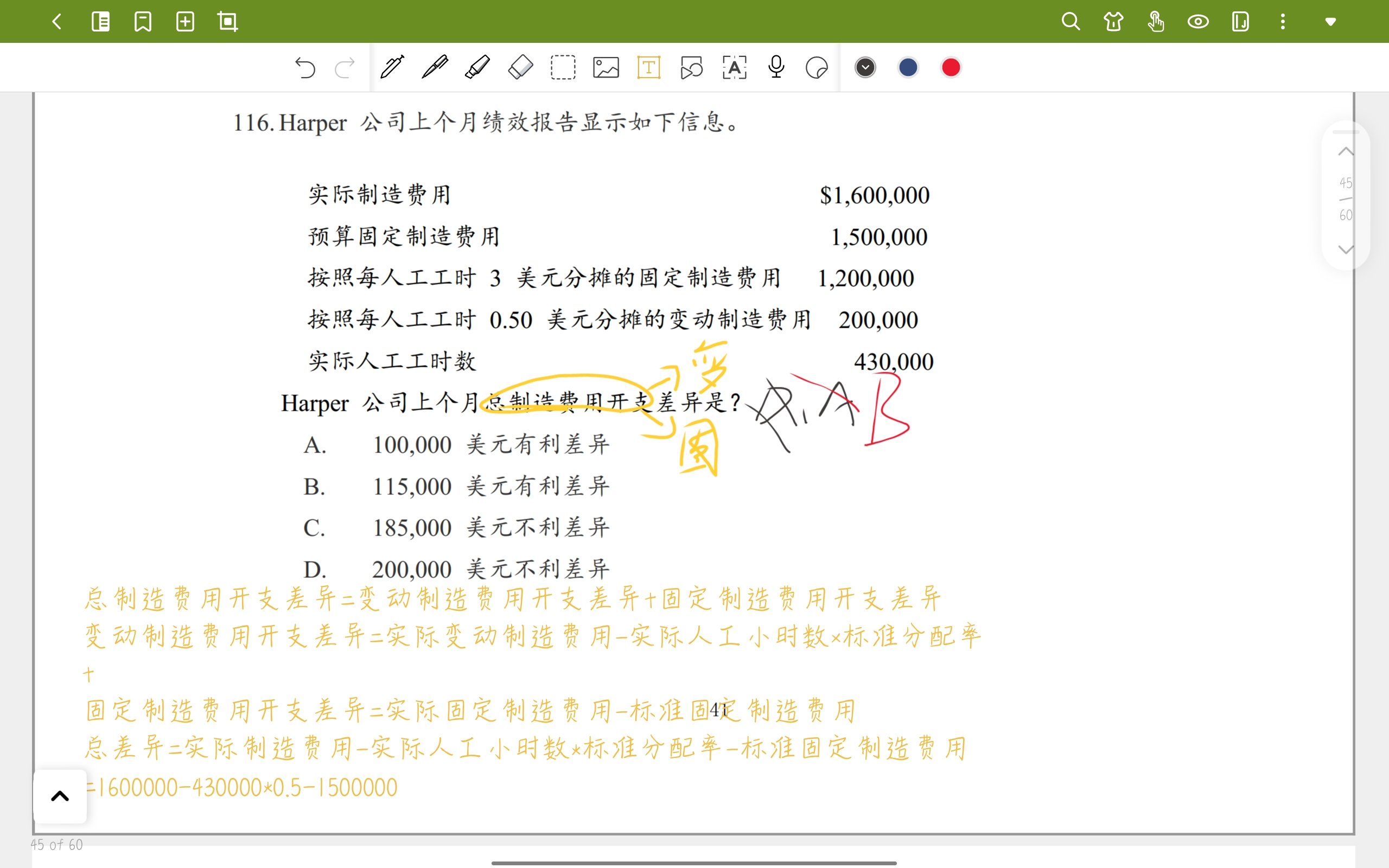This screenshot has height=868, width=1389.
Task: Toggle bookmark for this page
Action: pos(142,22)
